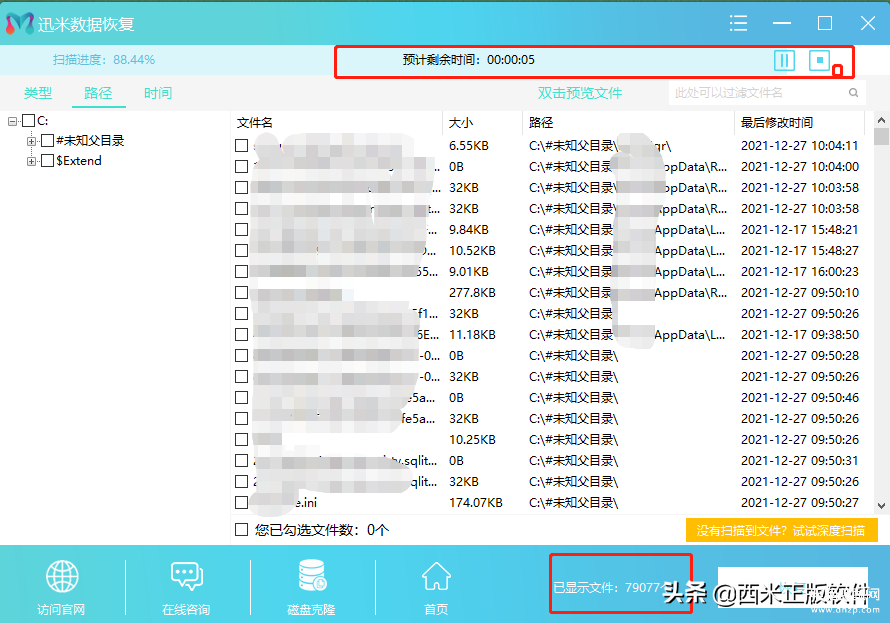Tick checkbox for the 6.55KB file row
The width and height of the screenshot is (890, 623).
tap(241, 146)
